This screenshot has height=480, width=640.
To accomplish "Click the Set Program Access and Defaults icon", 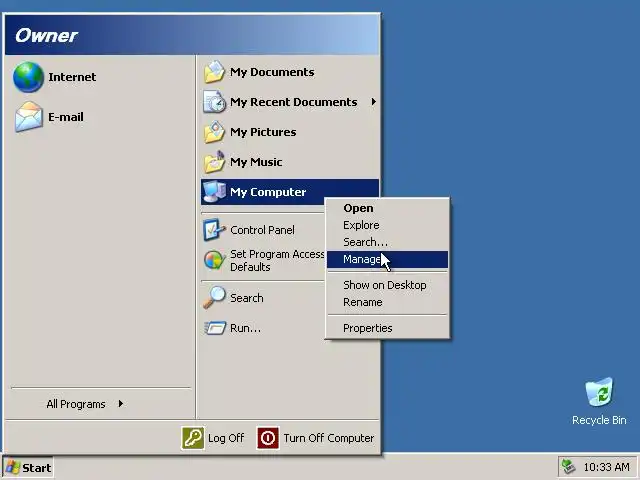I will (214, 260).
